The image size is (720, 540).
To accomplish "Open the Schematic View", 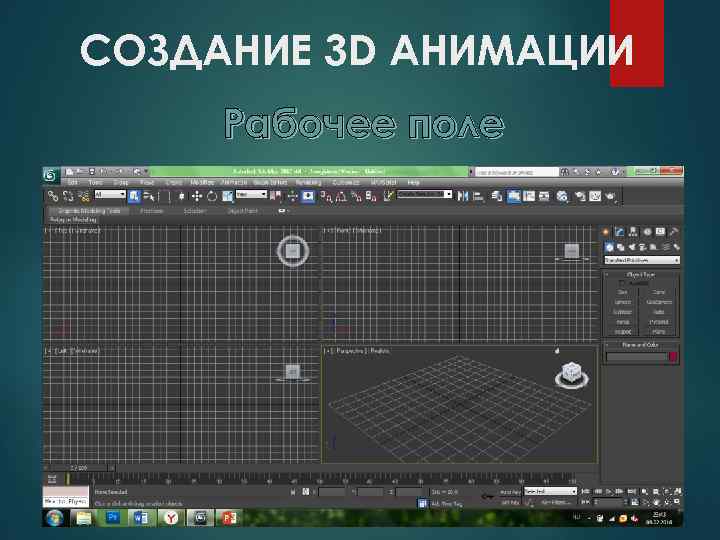I will pyautogui.click(x=544, y=197).
